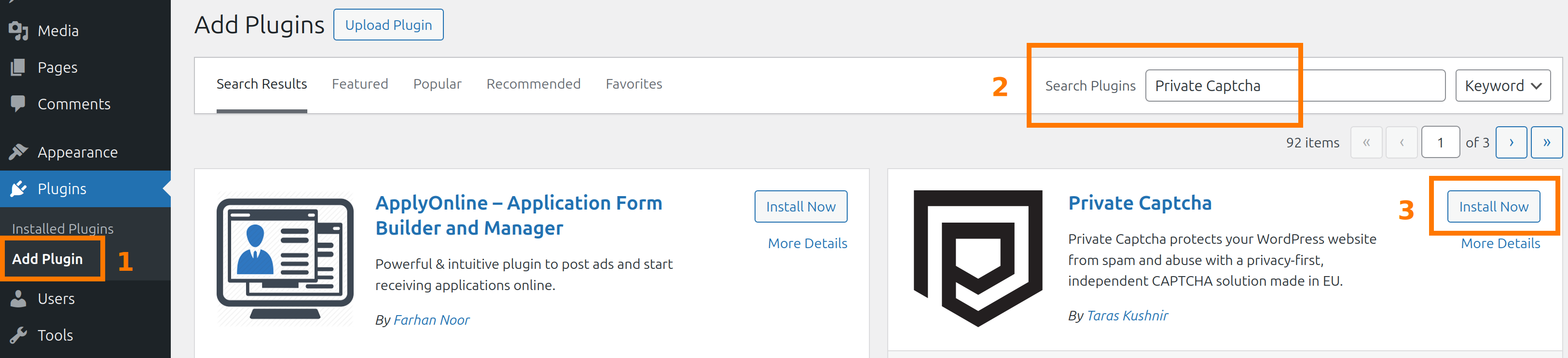Select the Pages sidebar icon
Image resolution: width=1568 pixels, height=358 pixels.
(18, 67)
